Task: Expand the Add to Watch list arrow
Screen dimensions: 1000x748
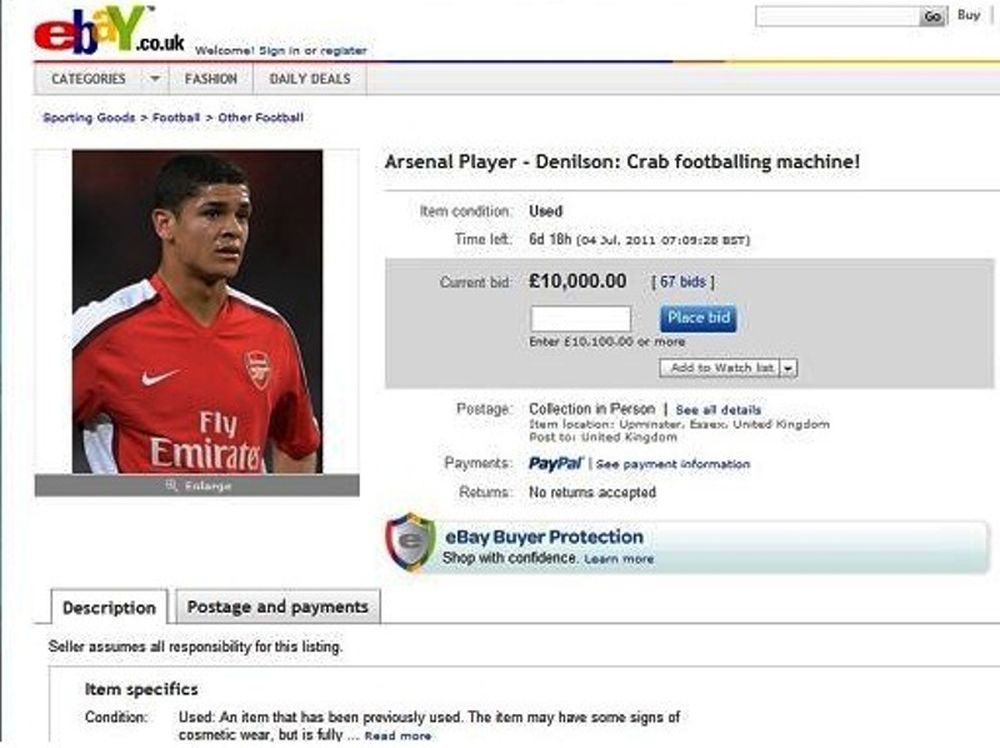Action: point(789,368)
